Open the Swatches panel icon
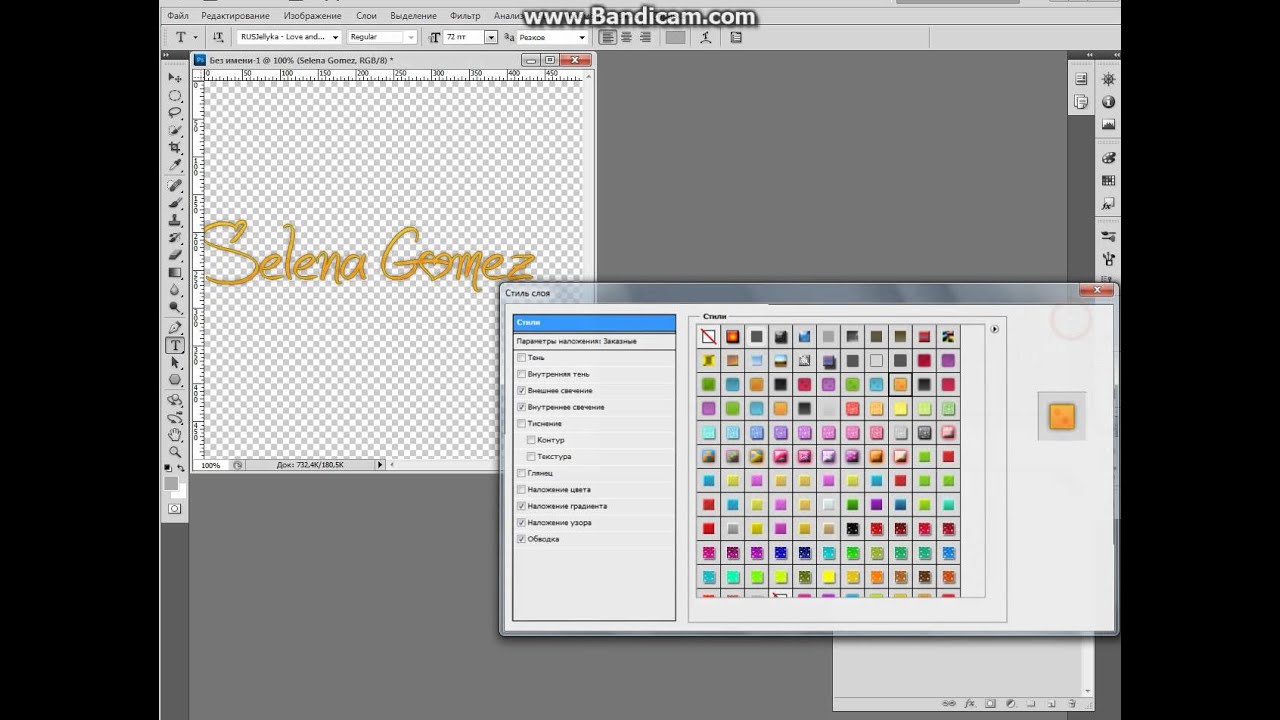This screenshot has height=720, width=1280. (1108, 181)
